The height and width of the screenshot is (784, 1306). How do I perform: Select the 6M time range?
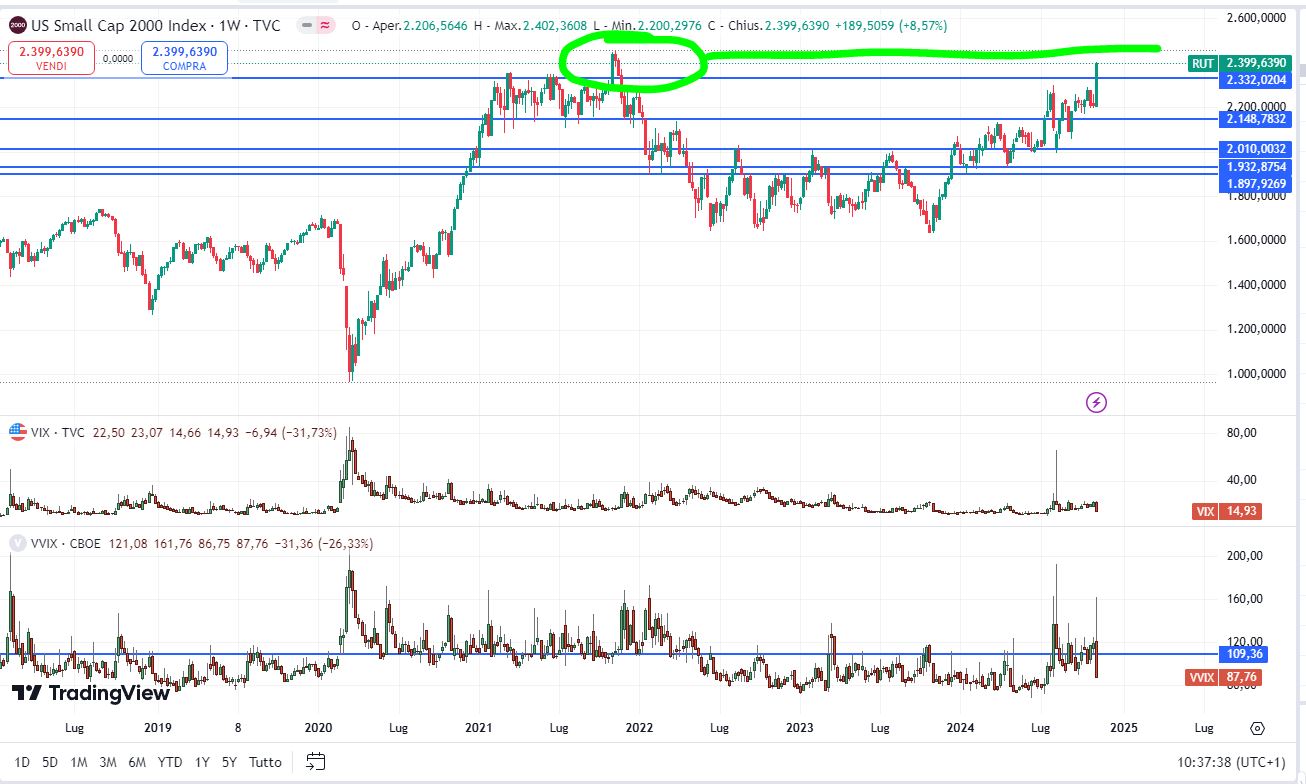point(137,762)
